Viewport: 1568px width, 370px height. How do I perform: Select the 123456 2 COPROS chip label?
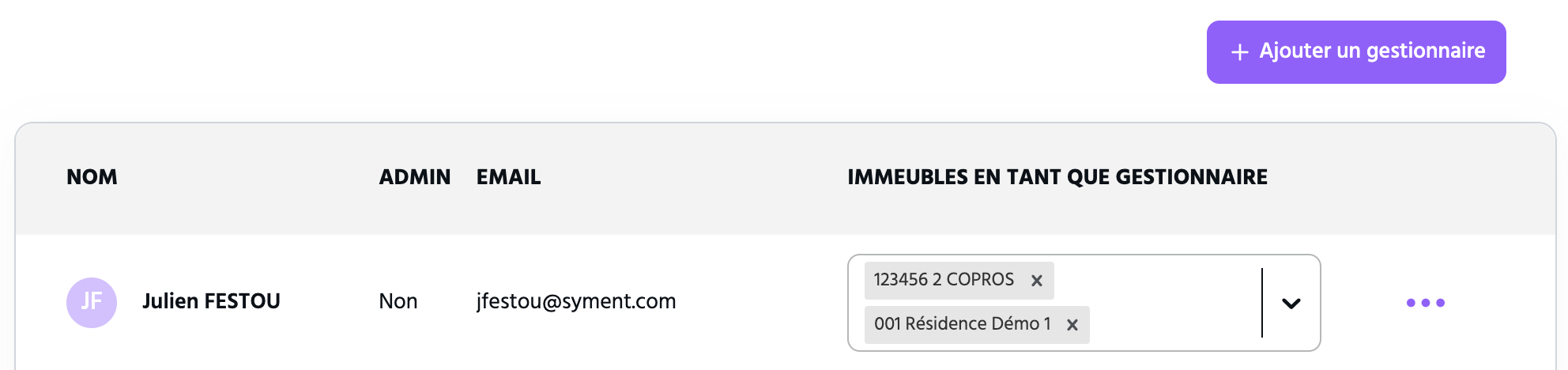click(944, 280)
